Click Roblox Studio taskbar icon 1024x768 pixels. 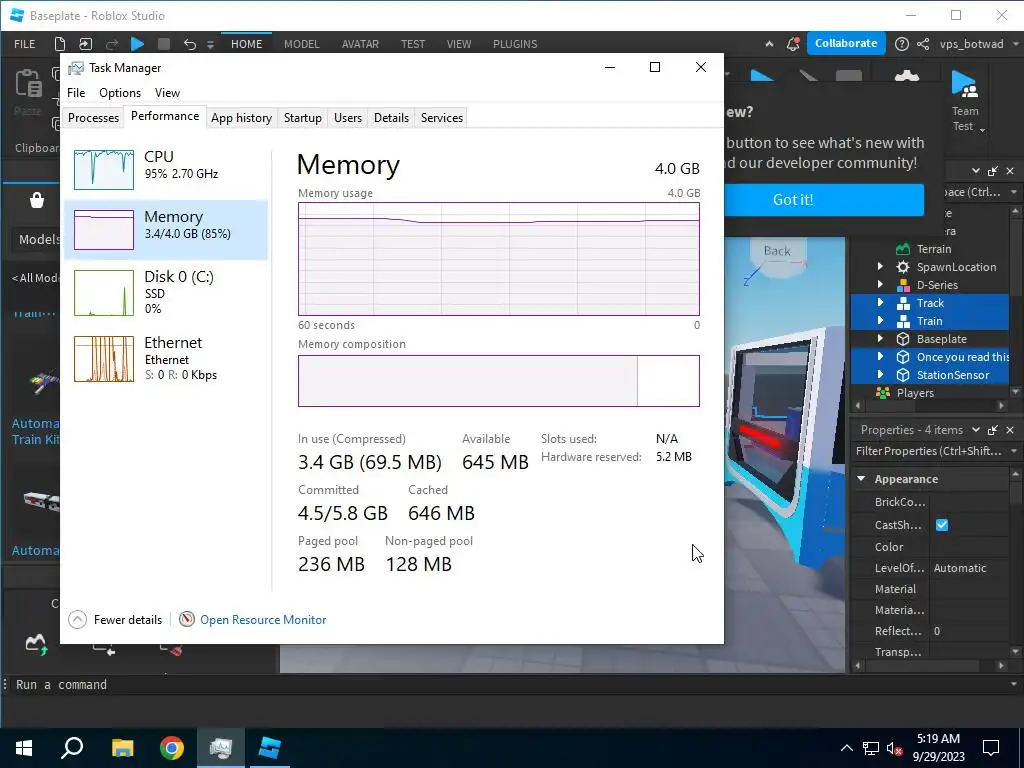270,748
